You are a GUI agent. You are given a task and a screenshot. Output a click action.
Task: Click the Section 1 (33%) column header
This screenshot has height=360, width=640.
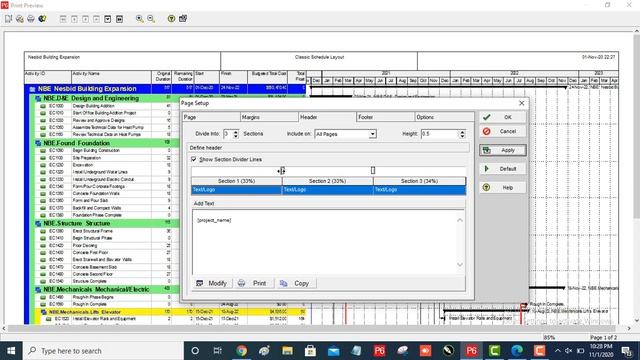[x=236, y=181]
